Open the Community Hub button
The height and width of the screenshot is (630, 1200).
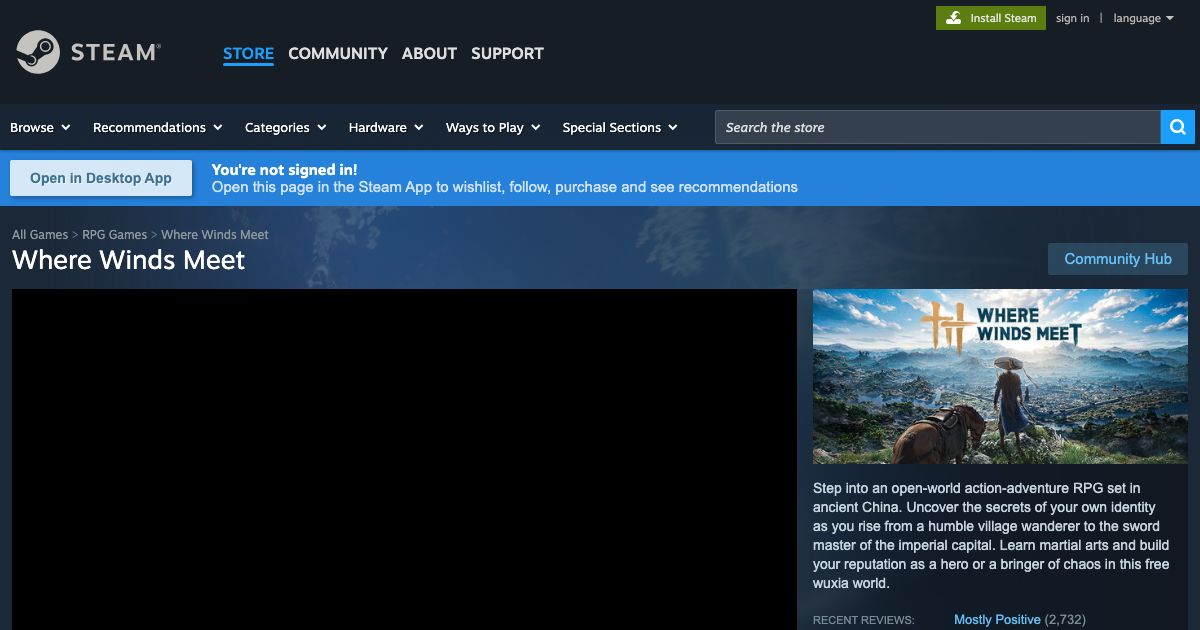pyautogui.click(x=1118, y=259)
